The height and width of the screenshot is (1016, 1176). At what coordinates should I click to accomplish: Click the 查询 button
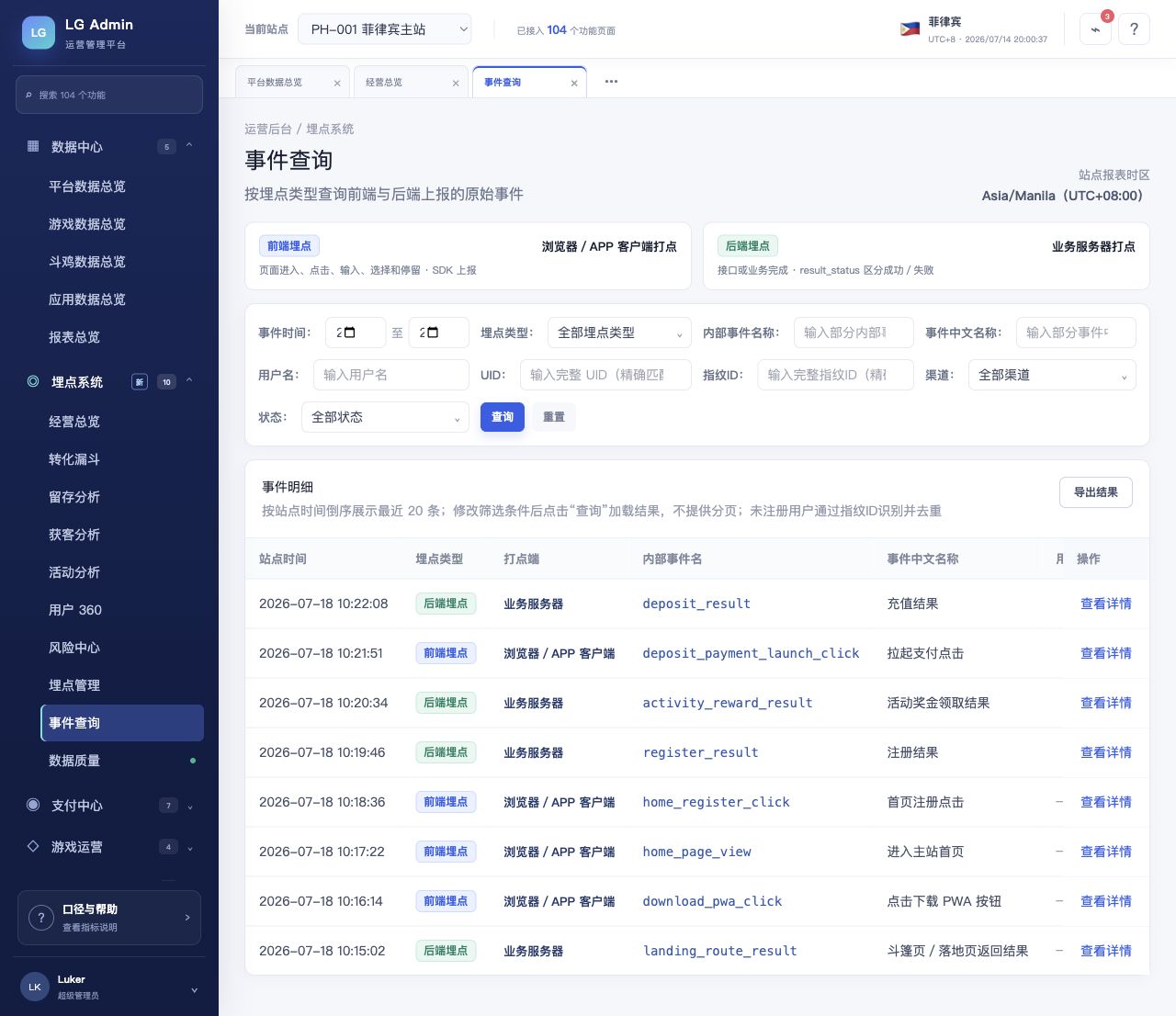pyautogui.click(x=503, y=417)
